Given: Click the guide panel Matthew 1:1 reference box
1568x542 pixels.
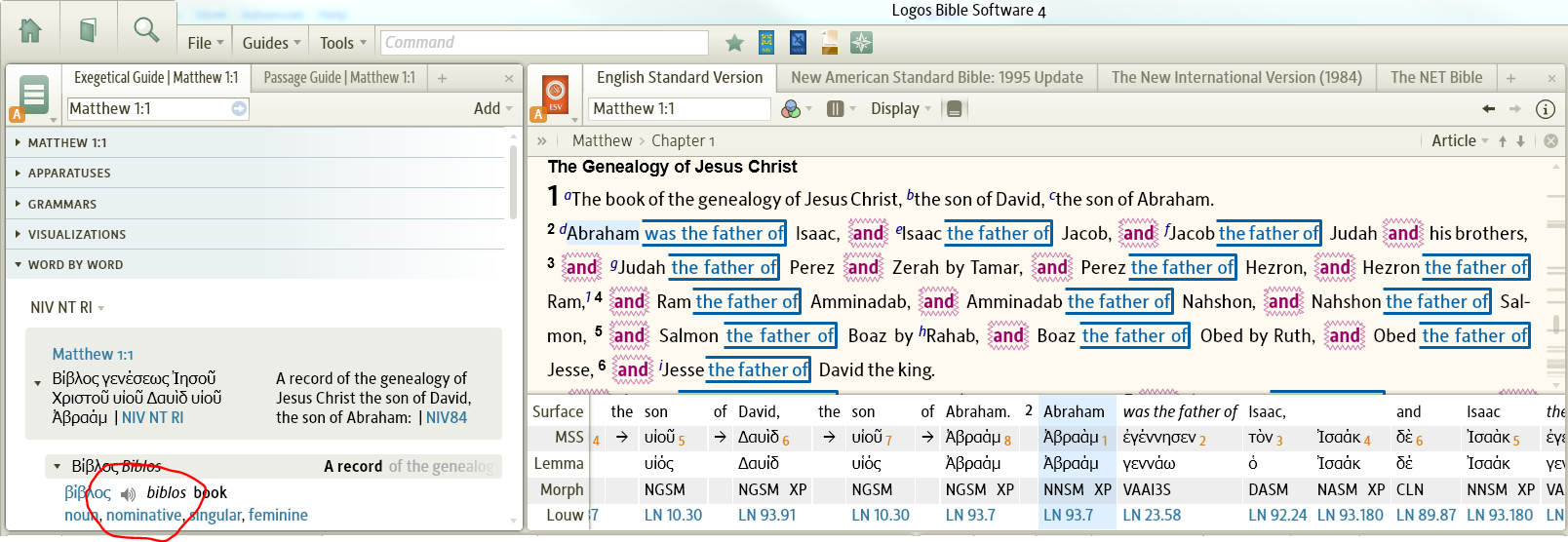Looking at the screenshot, I should coord(158,108).
